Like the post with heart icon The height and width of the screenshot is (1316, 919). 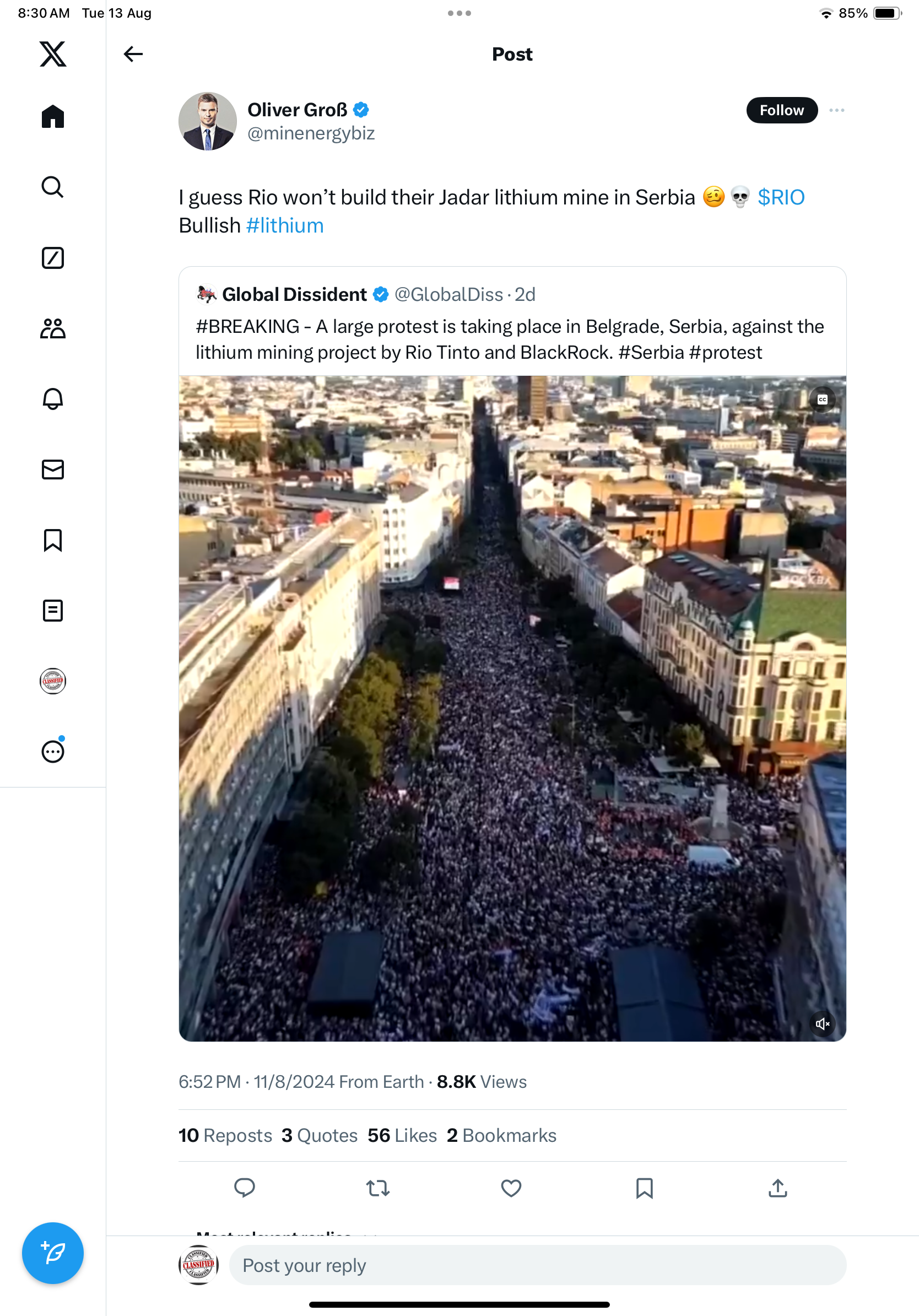click(x=511, y=1188)
